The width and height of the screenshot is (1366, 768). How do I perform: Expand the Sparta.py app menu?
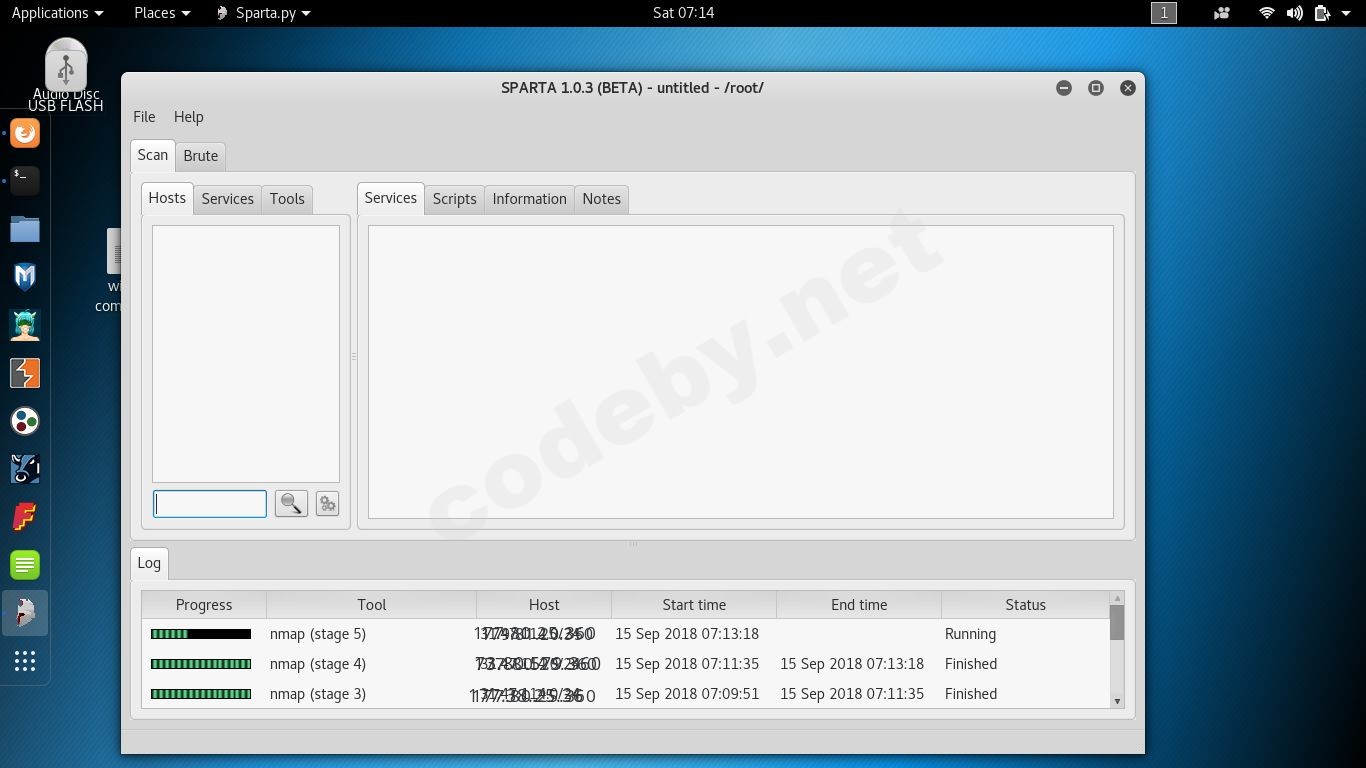point(264,13)
